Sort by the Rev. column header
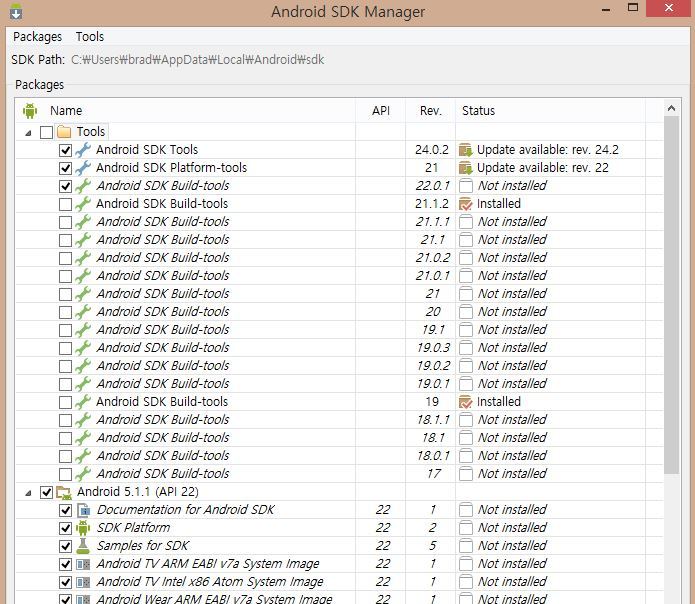The width and height of the screenshot is (695, 604). coord(431,111)
